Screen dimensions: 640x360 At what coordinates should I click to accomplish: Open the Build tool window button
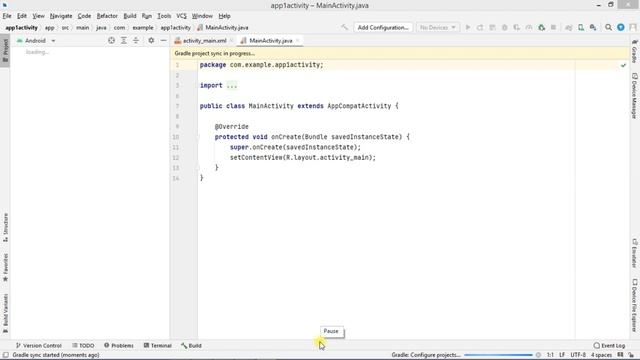191,345
